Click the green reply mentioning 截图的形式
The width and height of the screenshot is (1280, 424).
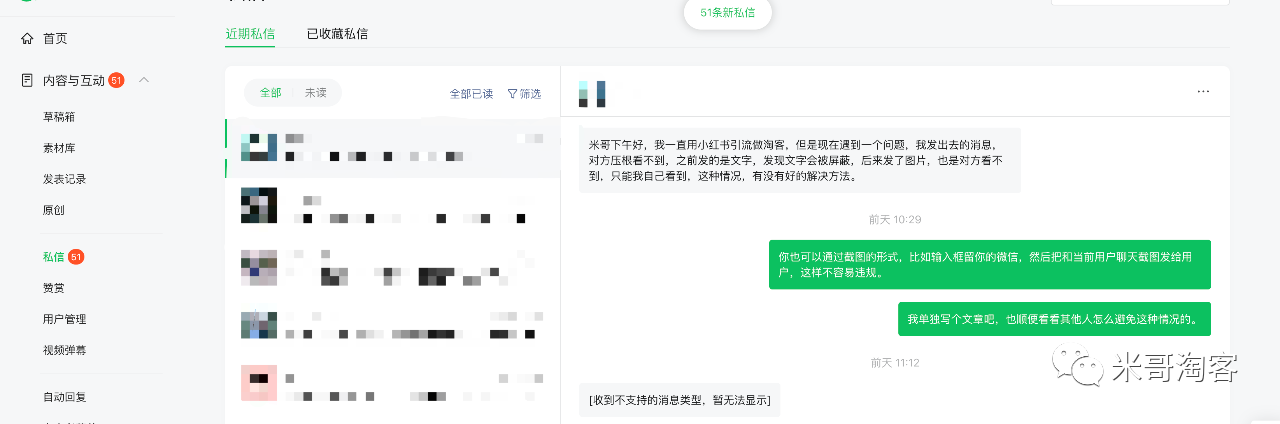tap(989, 264)
